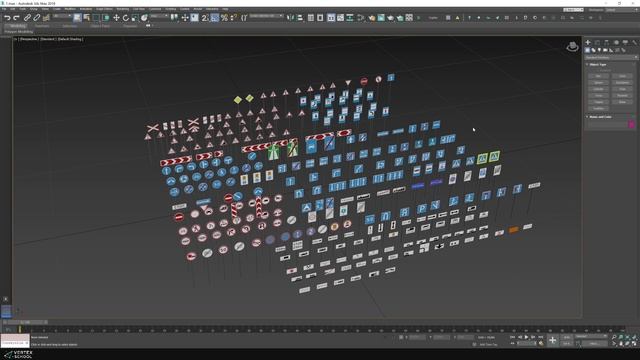The width and height of the screenshot is (640, 360).
Task: Open the Curve Editor icon
Action: tap(340, 18)
